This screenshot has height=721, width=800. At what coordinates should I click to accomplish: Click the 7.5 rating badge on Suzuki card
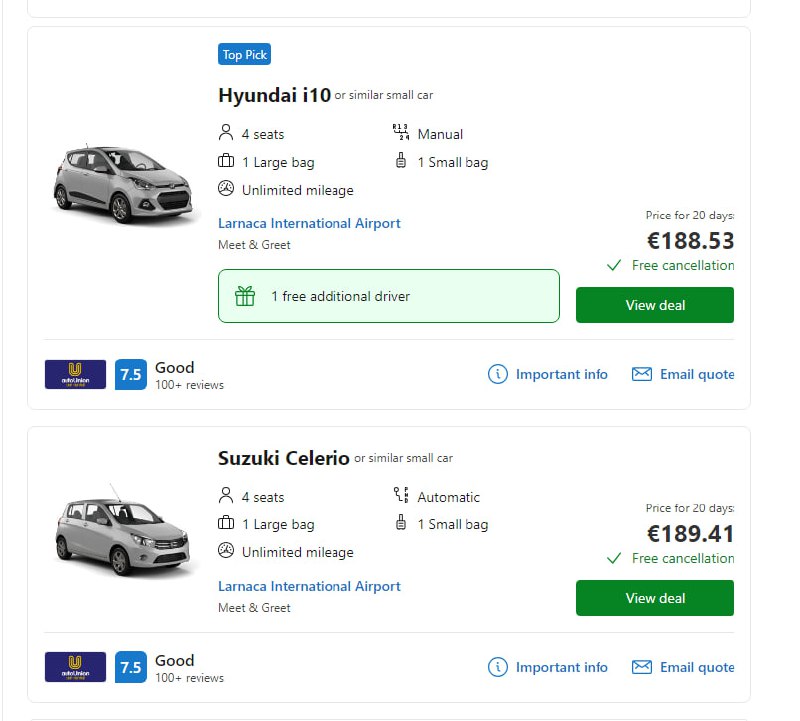tap(131, 667)
